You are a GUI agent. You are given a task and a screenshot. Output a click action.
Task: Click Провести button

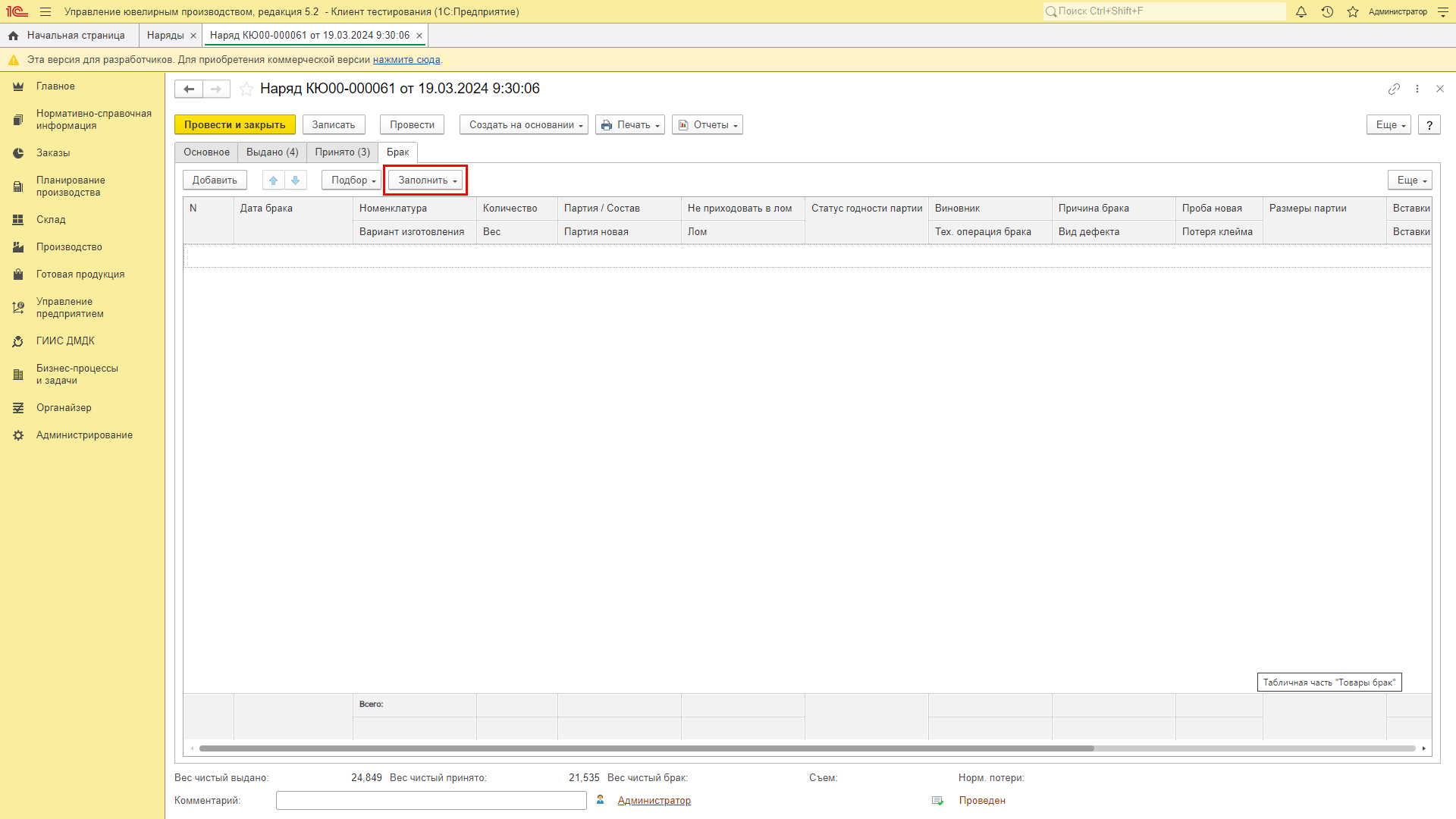click(413, 125)
